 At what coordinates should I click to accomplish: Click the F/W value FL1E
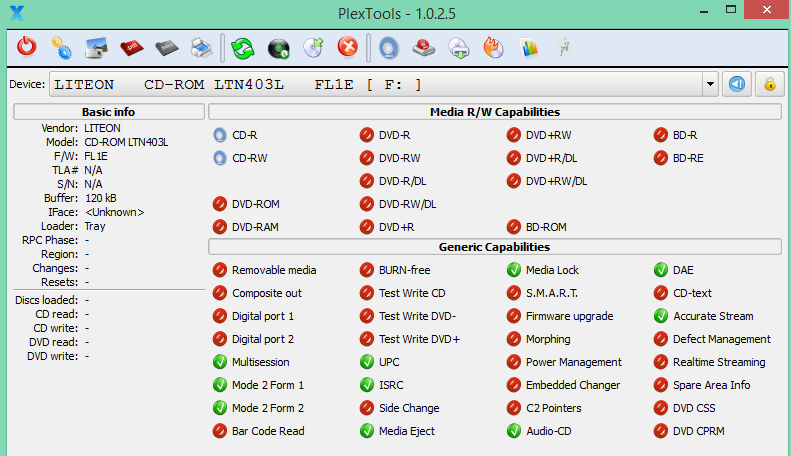[x=96, y=156]
